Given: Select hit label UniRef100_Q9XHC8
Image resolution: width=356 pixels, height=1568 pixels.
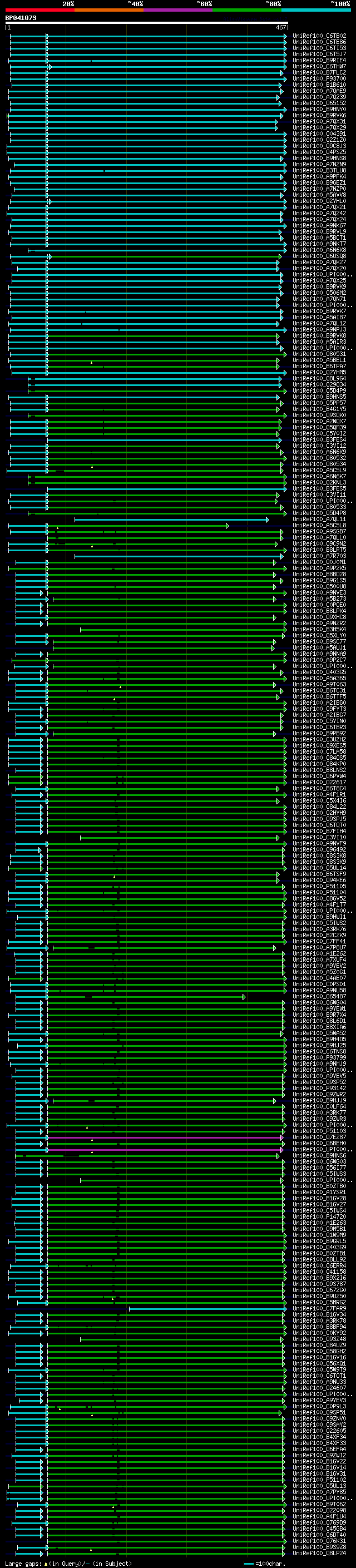Looking at the screenshot, I should 319,617.
